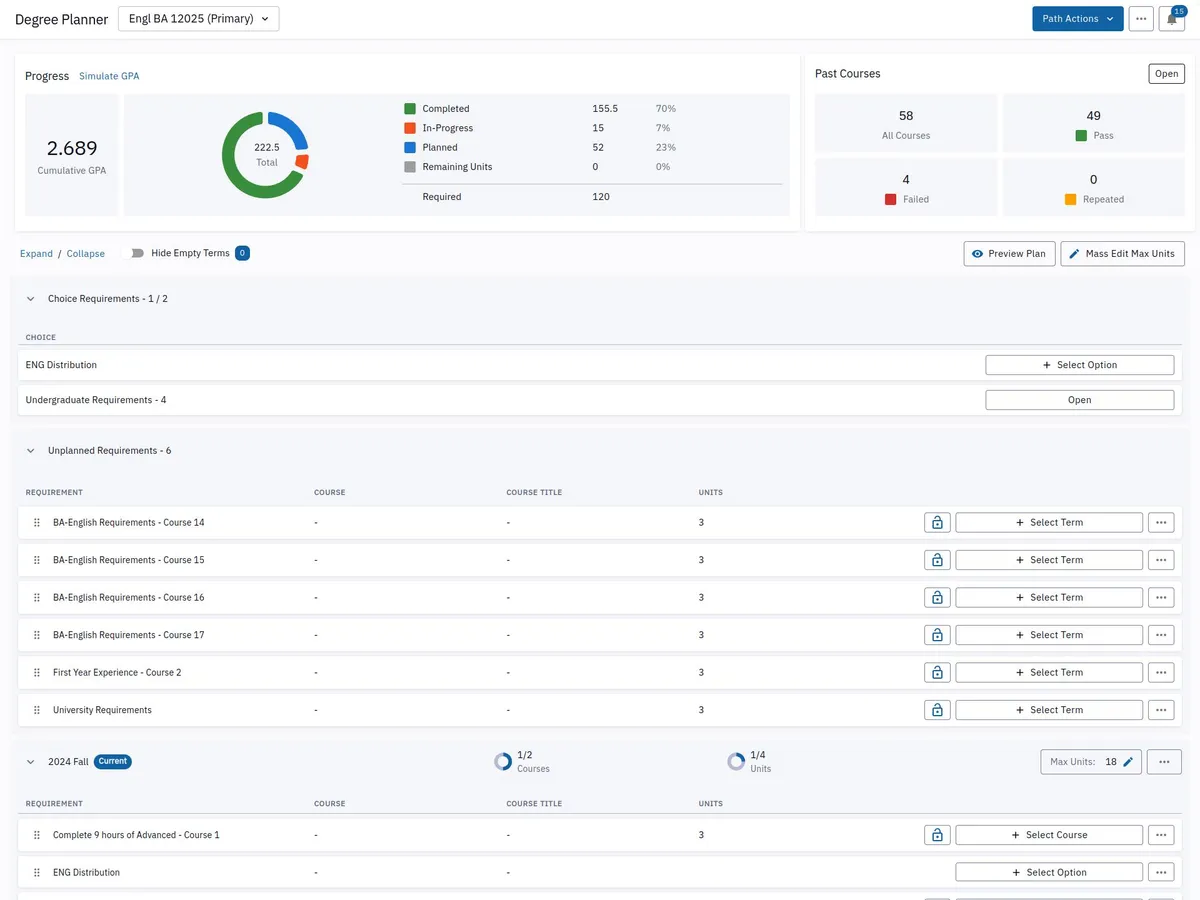
Task: Toggle lock for Complete 9 hours of Advanced Course 1
Action: pos(937,835)
